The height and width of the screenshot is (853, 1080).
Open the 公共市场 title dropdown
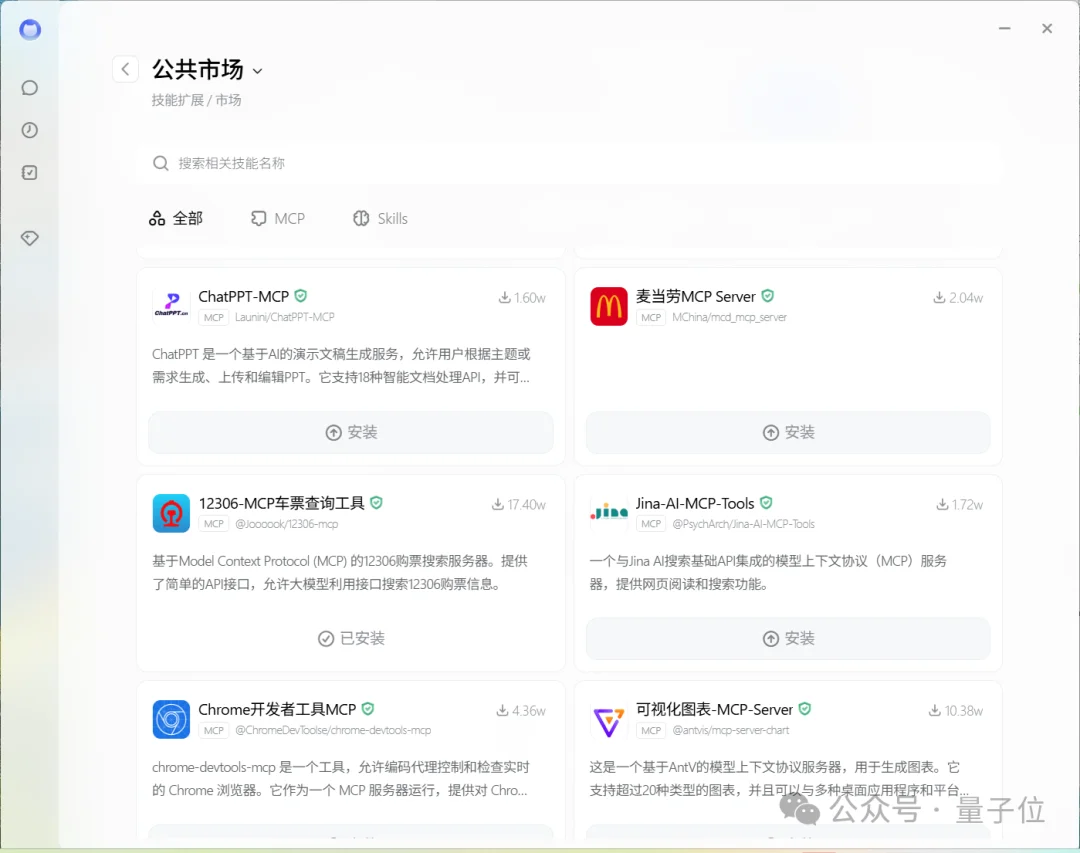coord(258,70)
